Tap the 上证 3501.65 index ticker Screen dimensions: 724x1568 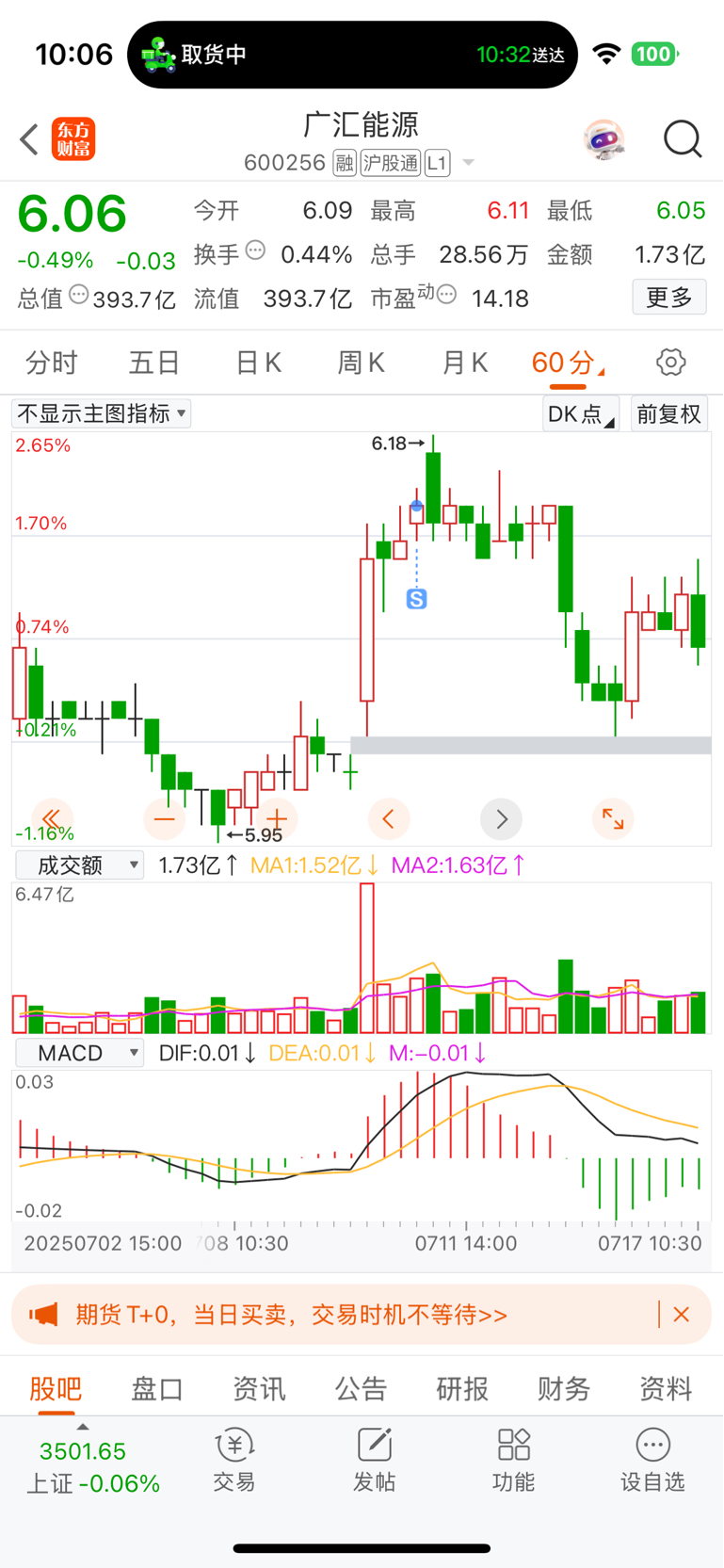tap(93, 1467)
